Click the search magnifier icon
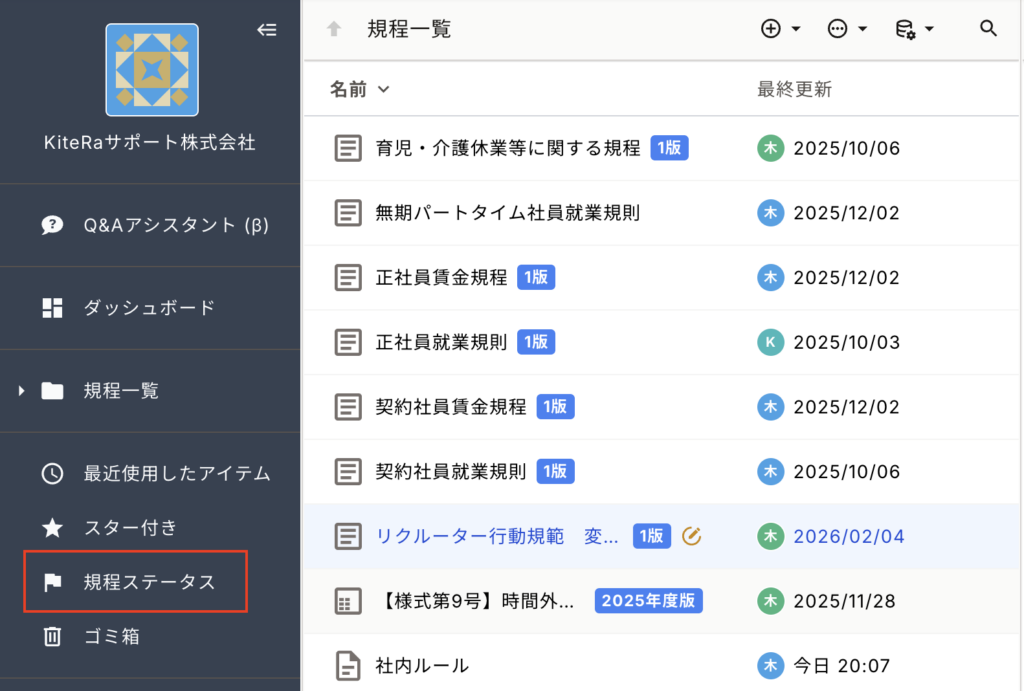 (988, 29)
